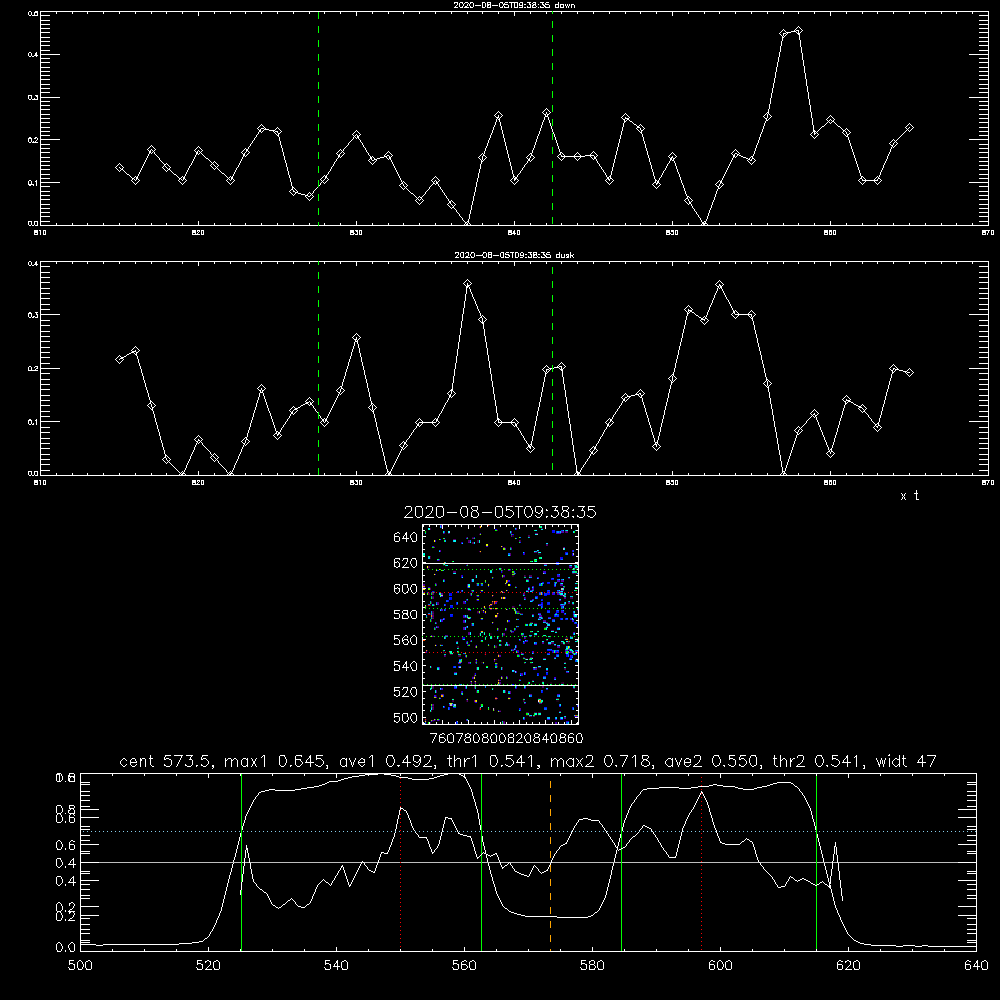
Task: Open the colored pixel detector image
Action: coord(500,624)
